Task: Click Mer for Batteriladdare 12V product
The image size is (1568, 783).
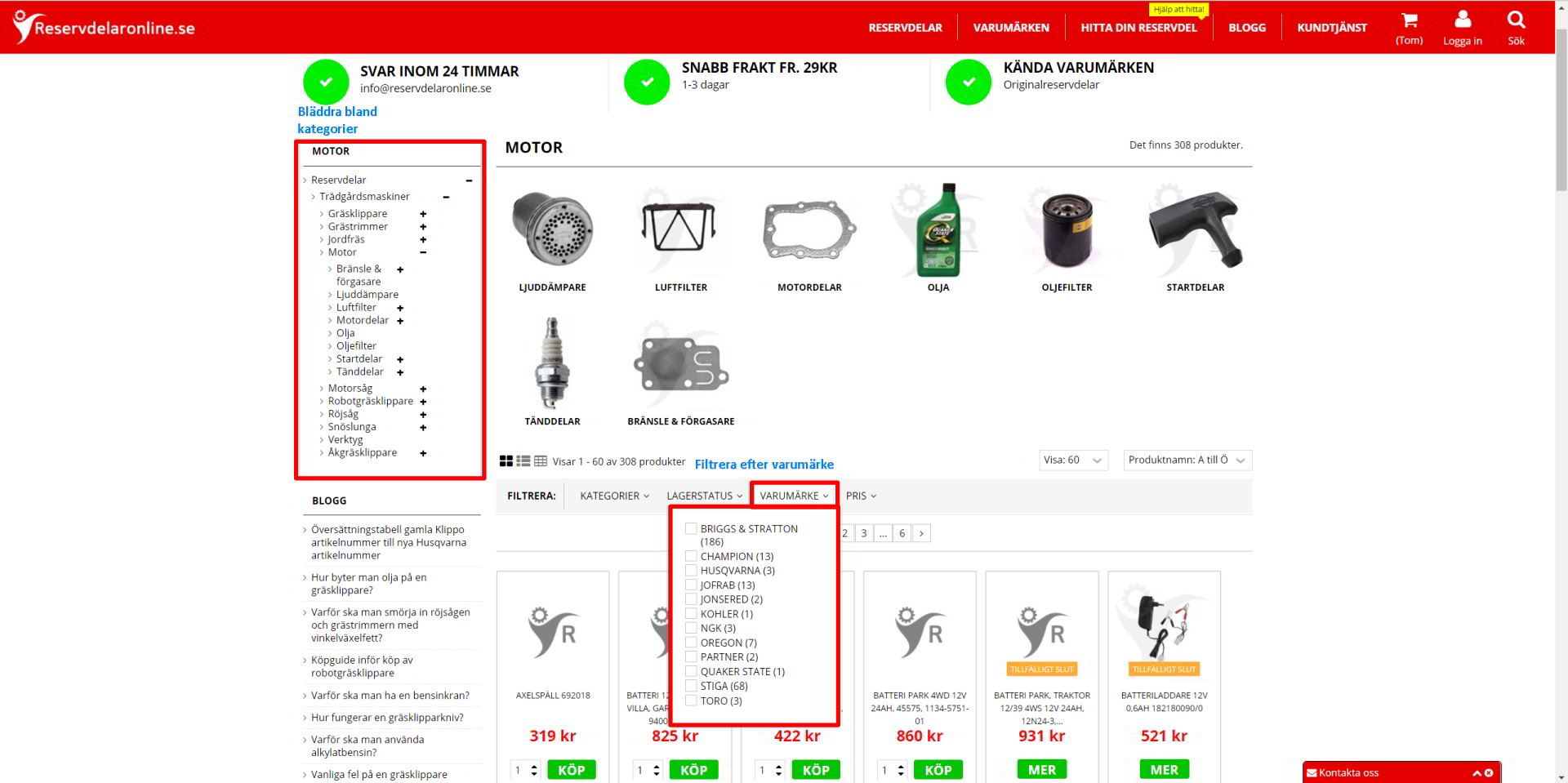Action: 1164,770
